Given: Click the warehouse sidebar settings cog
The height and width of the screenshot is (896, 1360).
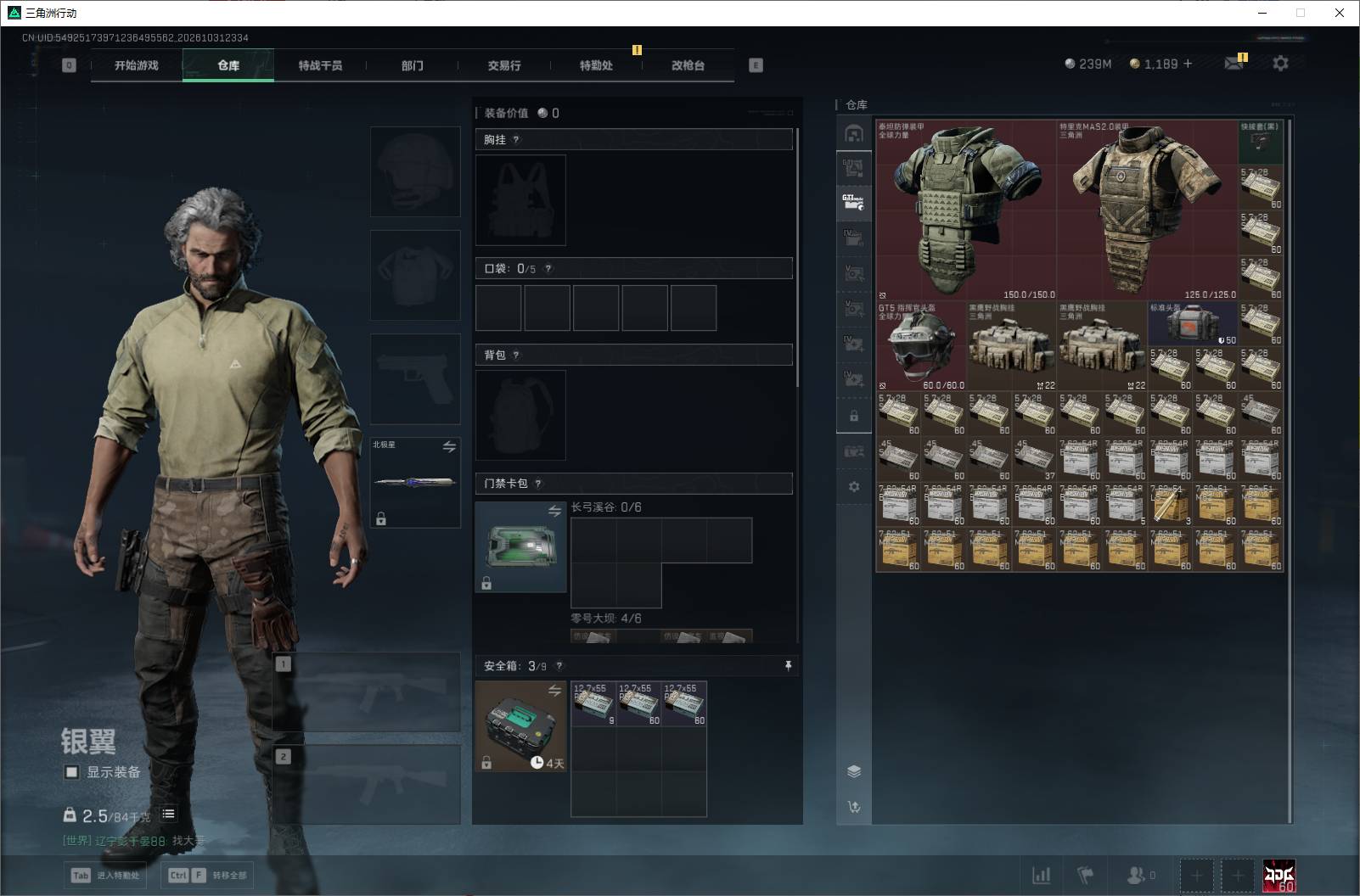Looking at the screenshot, I should point(854,487).
